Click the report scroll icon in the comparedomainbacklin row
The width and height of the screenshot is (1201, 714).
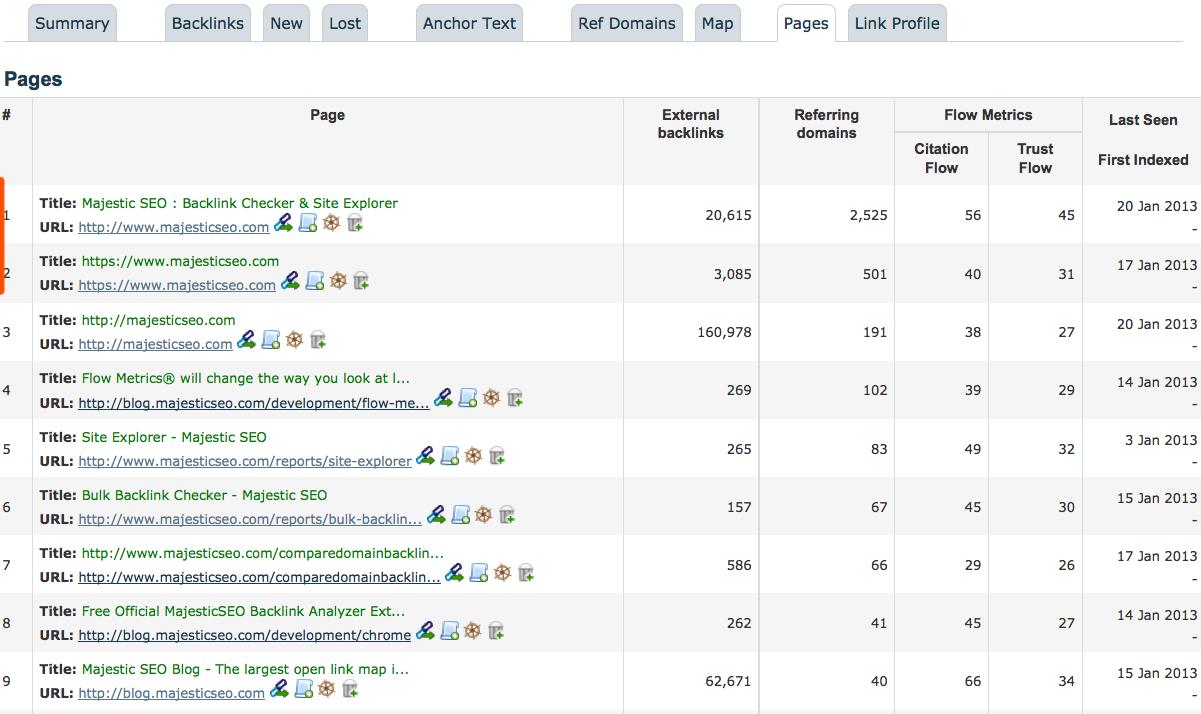point(479,571)
